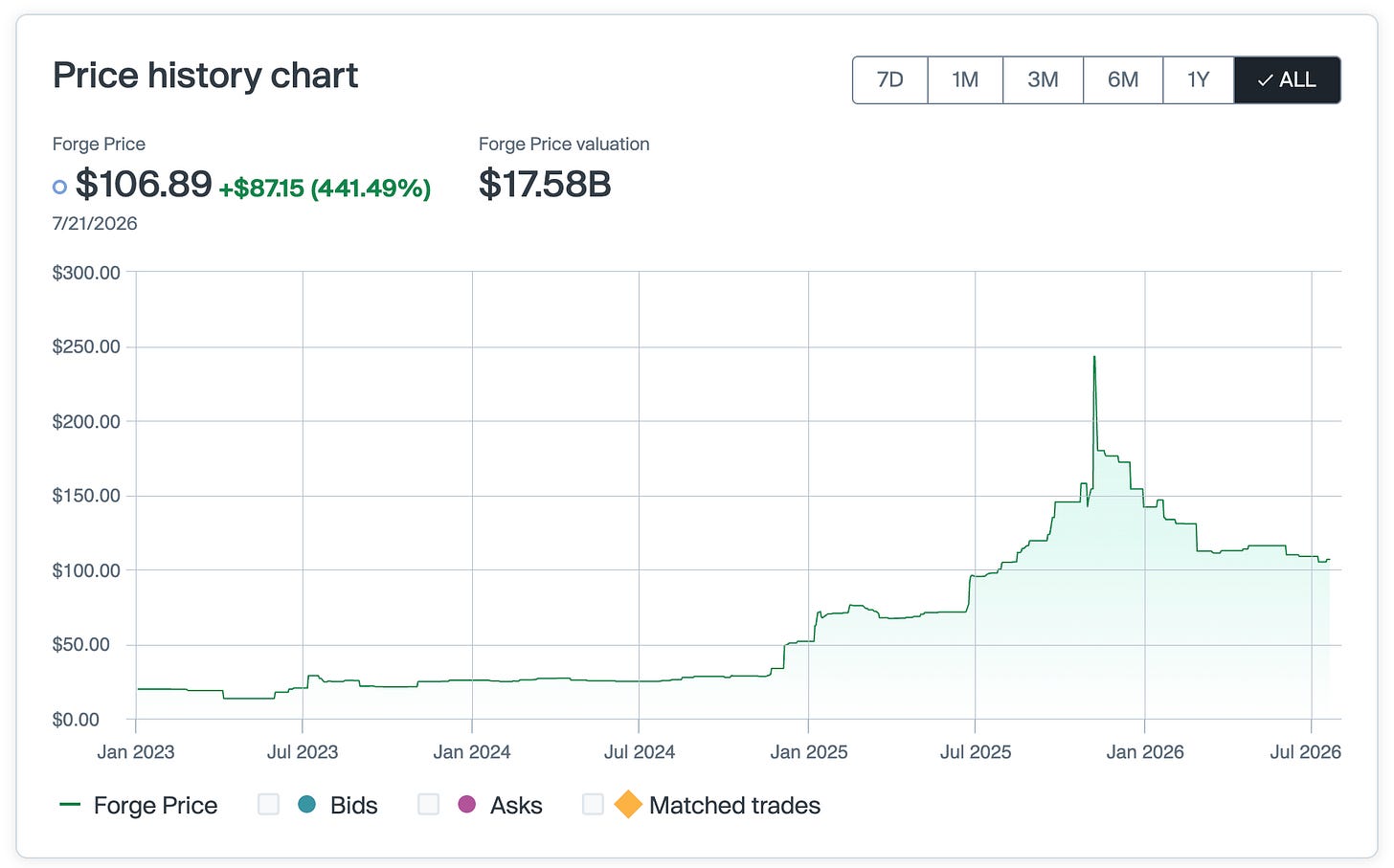Click the Bids legend label
The width and height of the screenshot is (1394, 868).
354,806
